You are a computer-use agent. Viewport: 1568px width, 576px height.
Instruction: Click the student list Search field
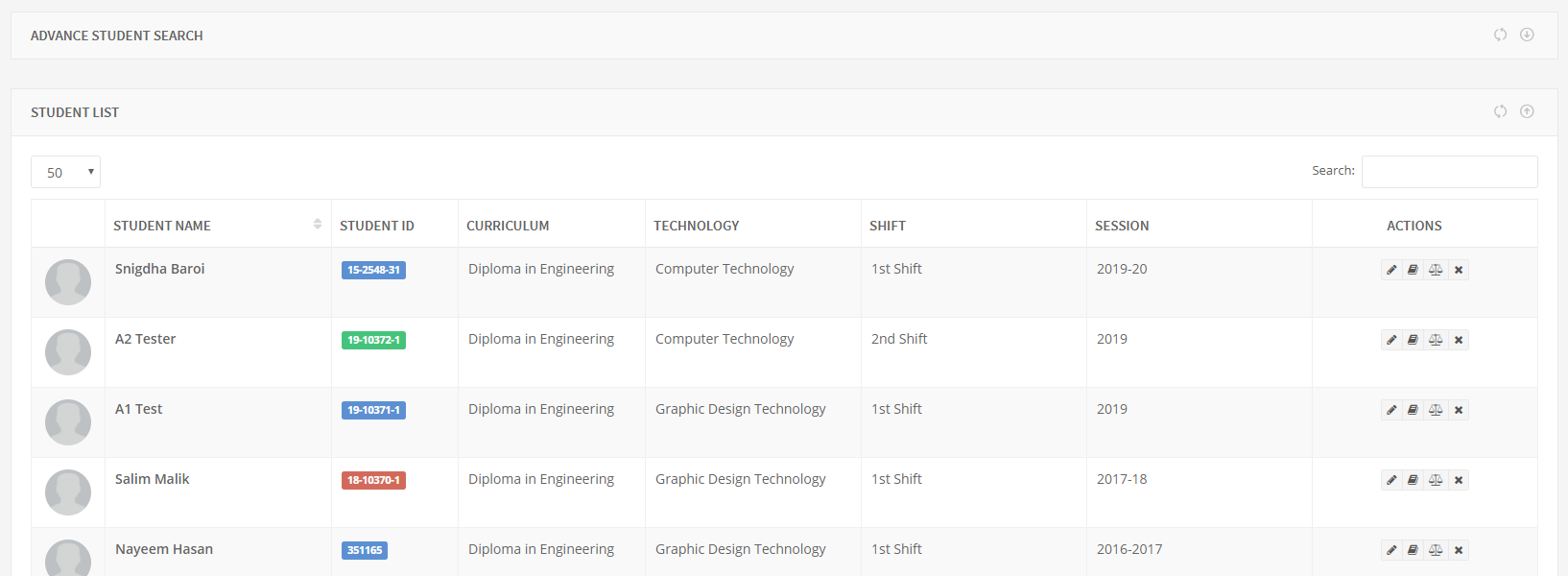coord(1449,172)
